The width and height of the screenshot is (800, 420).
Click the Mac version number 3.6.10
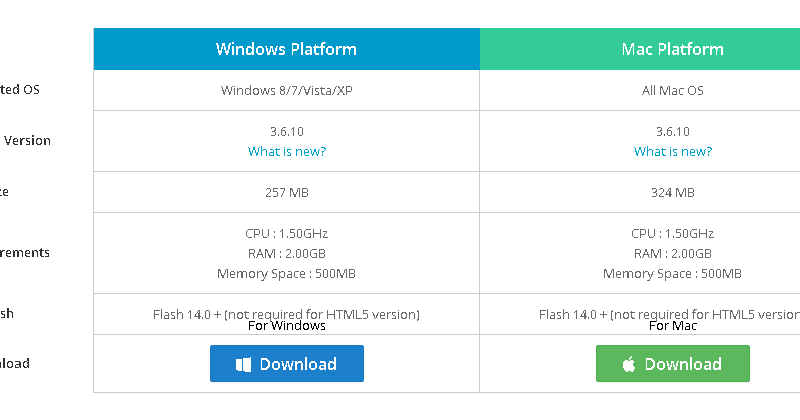pos(673,131)
